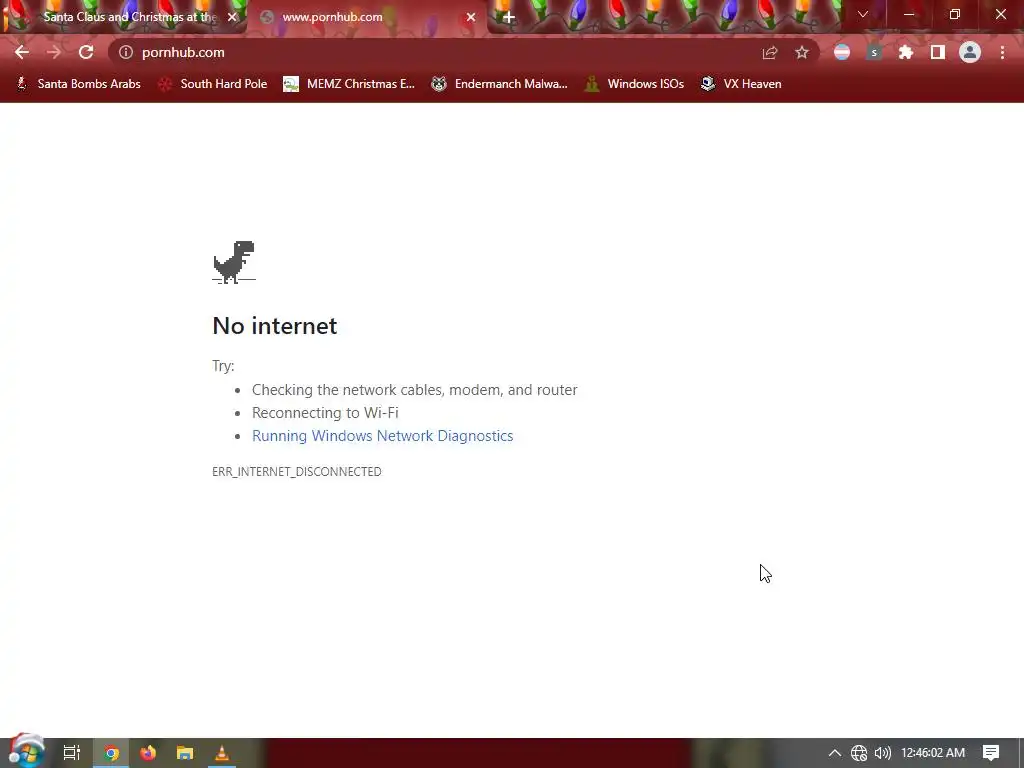Open File Explorer from the taskbar
The width and height of the screenshot is (1024, 768).
pos(185,753)
